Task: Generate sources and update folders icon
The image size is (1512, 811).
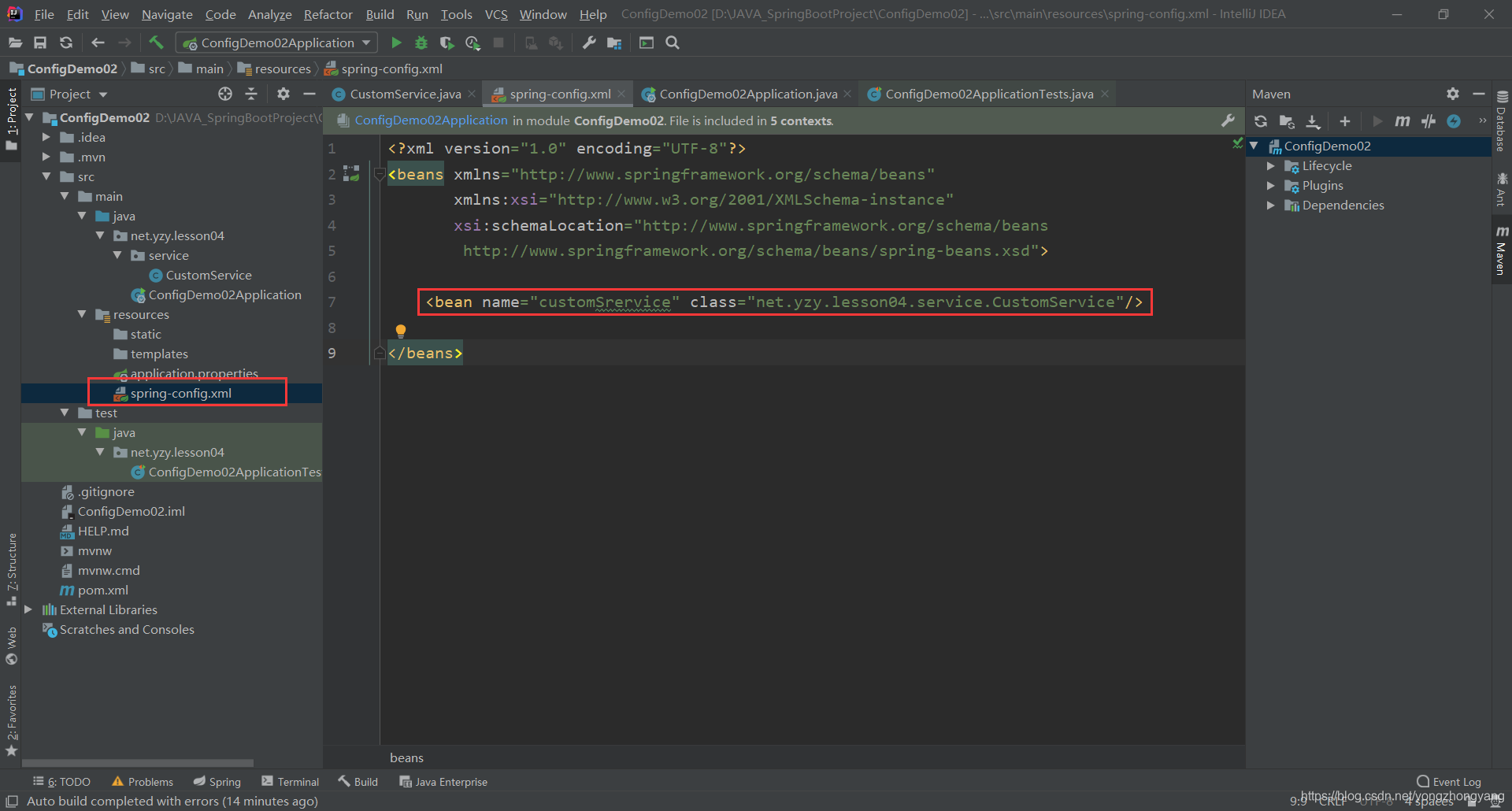Action: coord(1287,121)
